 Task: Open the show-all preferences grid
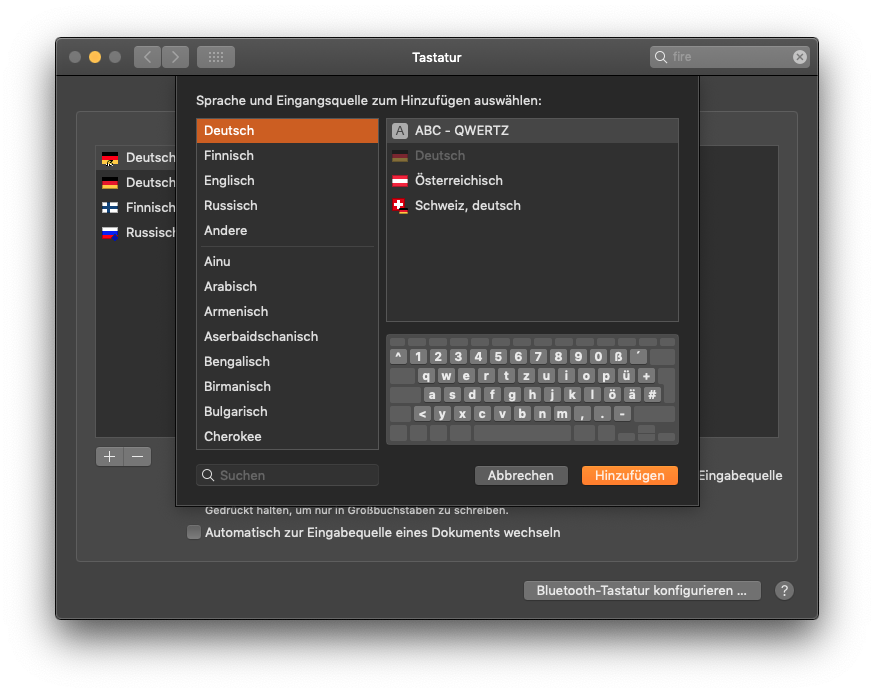216,57
